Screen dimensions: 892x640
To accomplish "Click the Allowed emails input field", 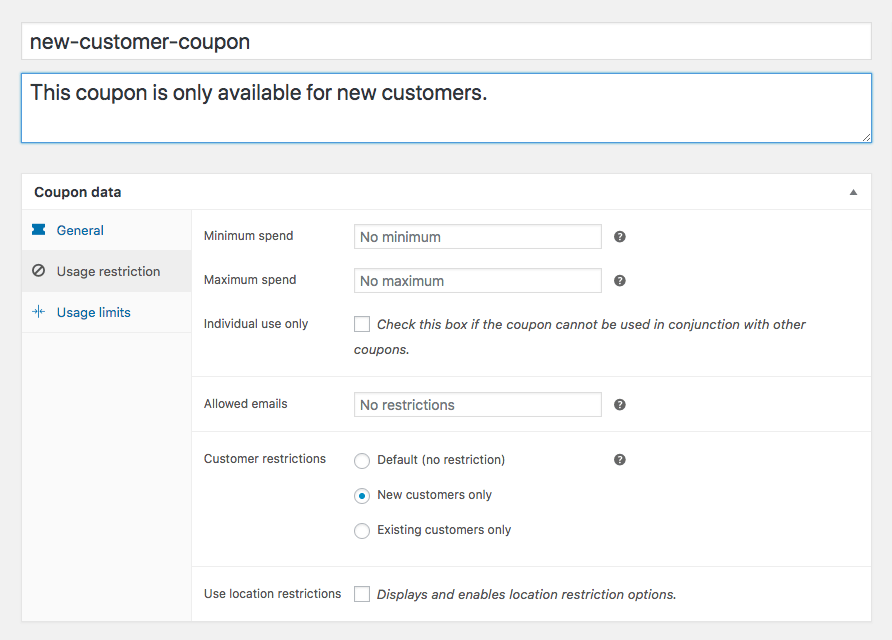I will click(x=478, y=405).
